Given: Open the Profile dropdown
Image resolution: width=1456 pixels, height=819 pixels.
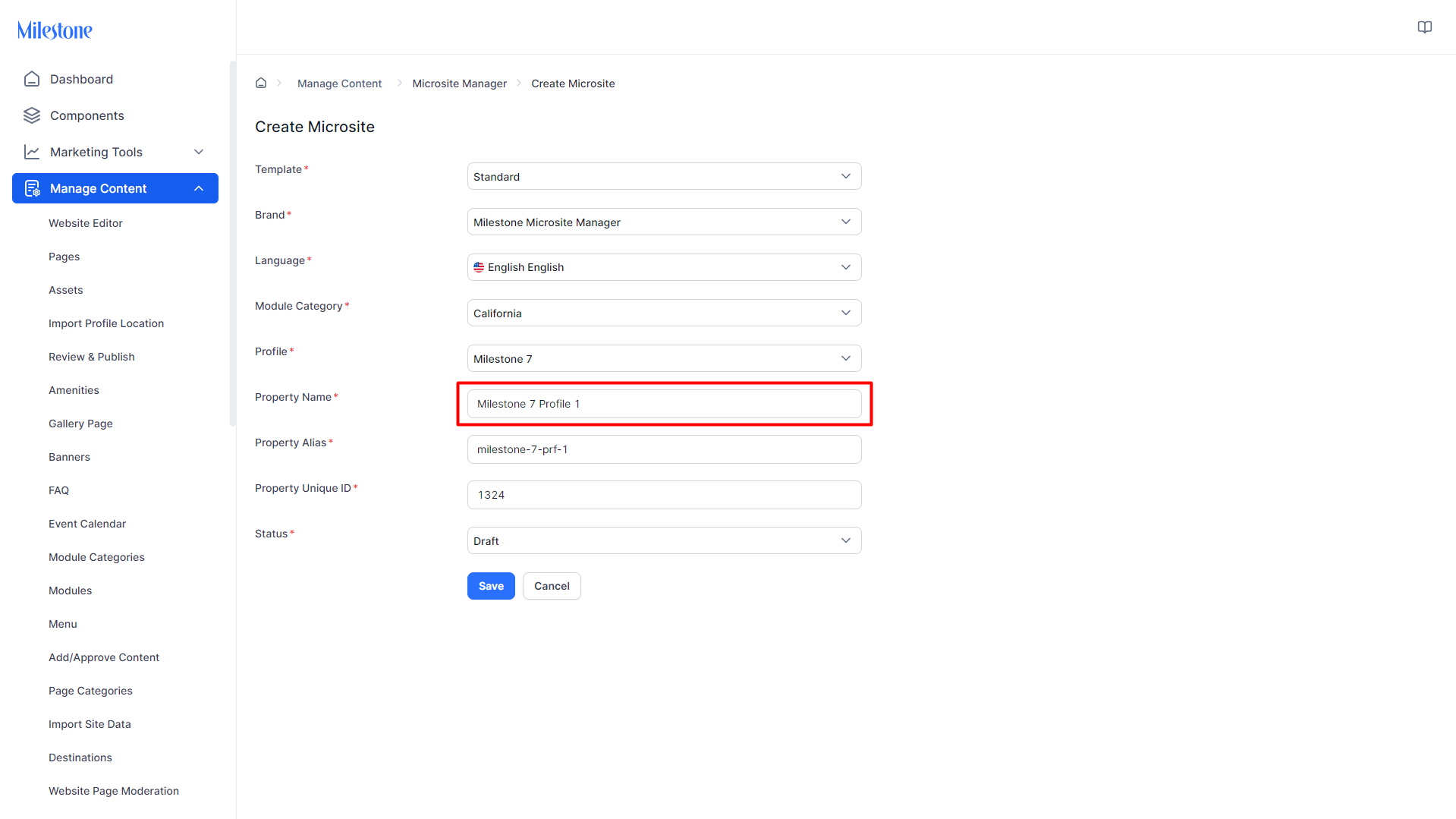Looking at the screenshot, I should 664,358.
